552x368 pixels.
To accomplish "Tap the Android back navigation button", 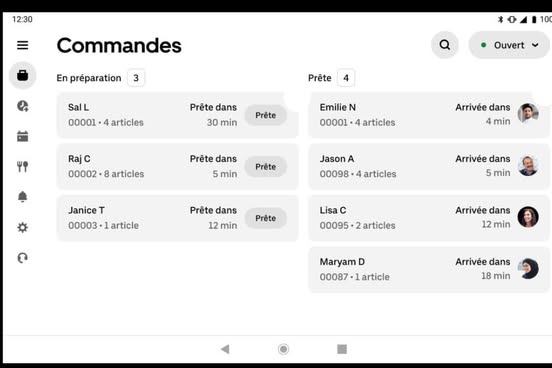I will [225, 349].
